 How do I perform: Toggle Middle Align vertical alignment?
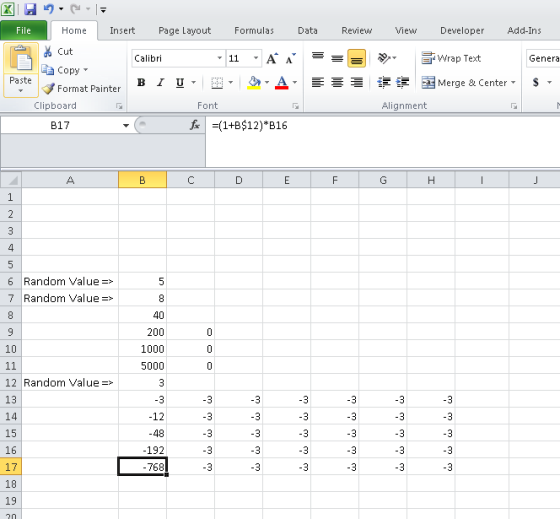(337, 58)
